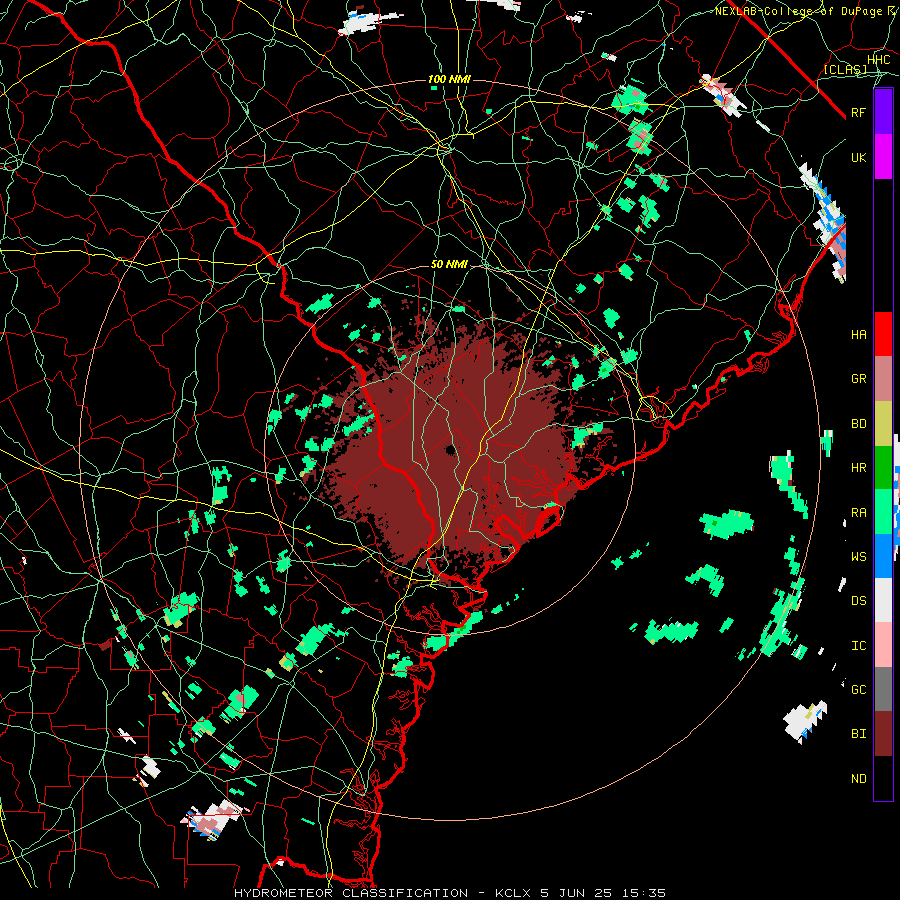Click the 'KCLX' station ID in the caption
Image resolution: width=900 pixels, height=900 pixels.
click(513, 893)
